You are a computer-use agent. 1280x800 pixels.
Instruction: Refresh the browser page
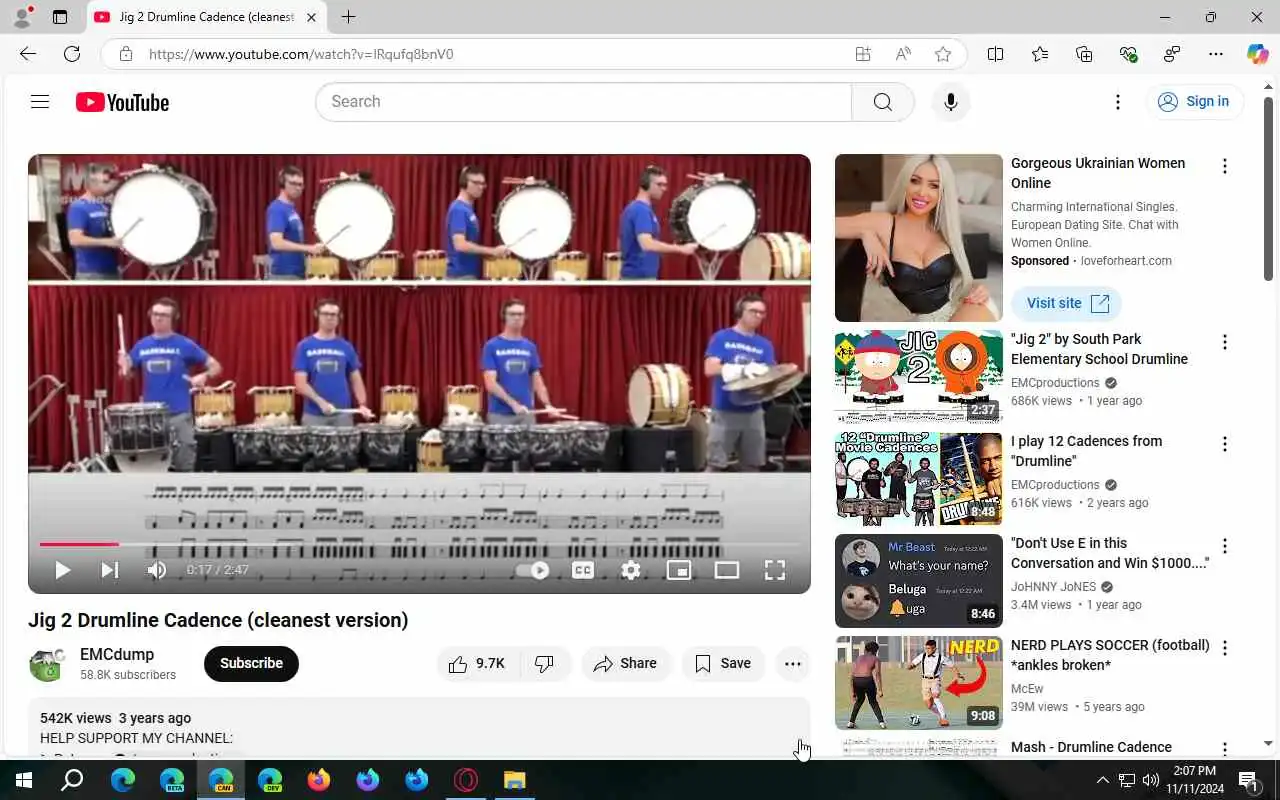tap(72, 54)
